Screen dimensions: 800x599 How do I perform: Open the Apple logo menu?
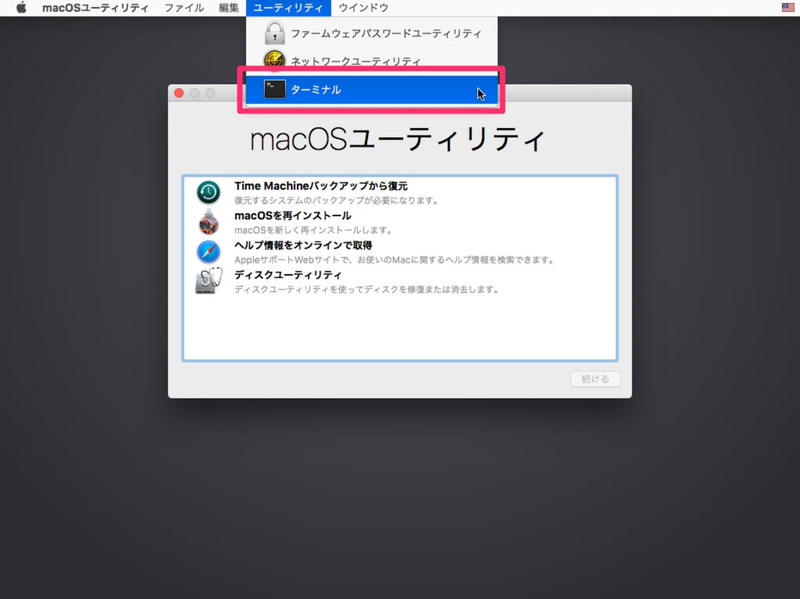(20, 8)
